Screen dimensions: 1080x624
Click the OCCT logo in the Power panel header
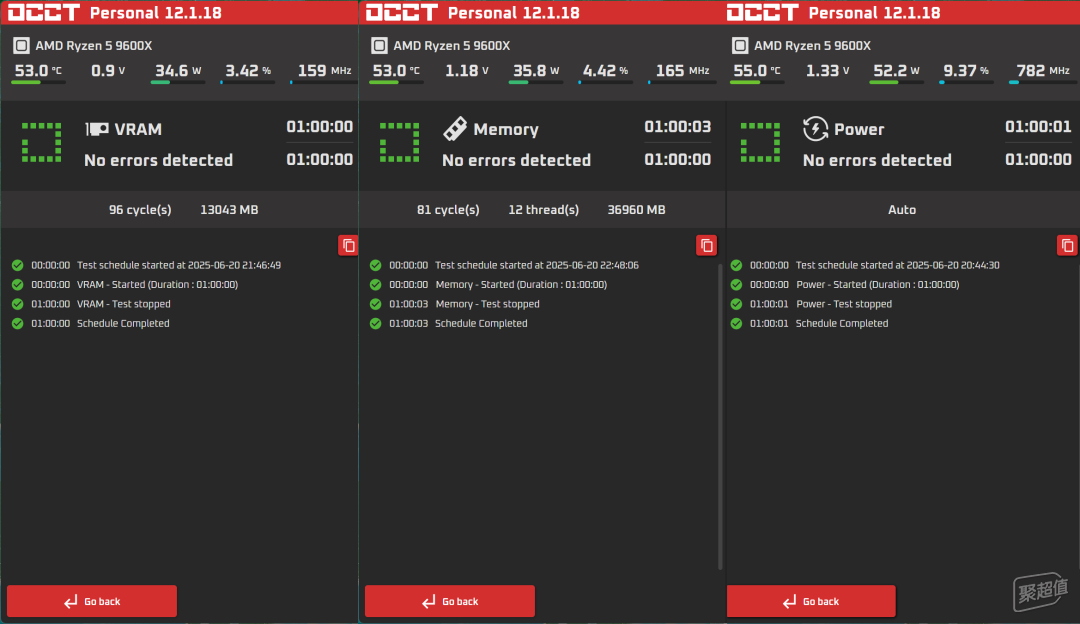762,12
